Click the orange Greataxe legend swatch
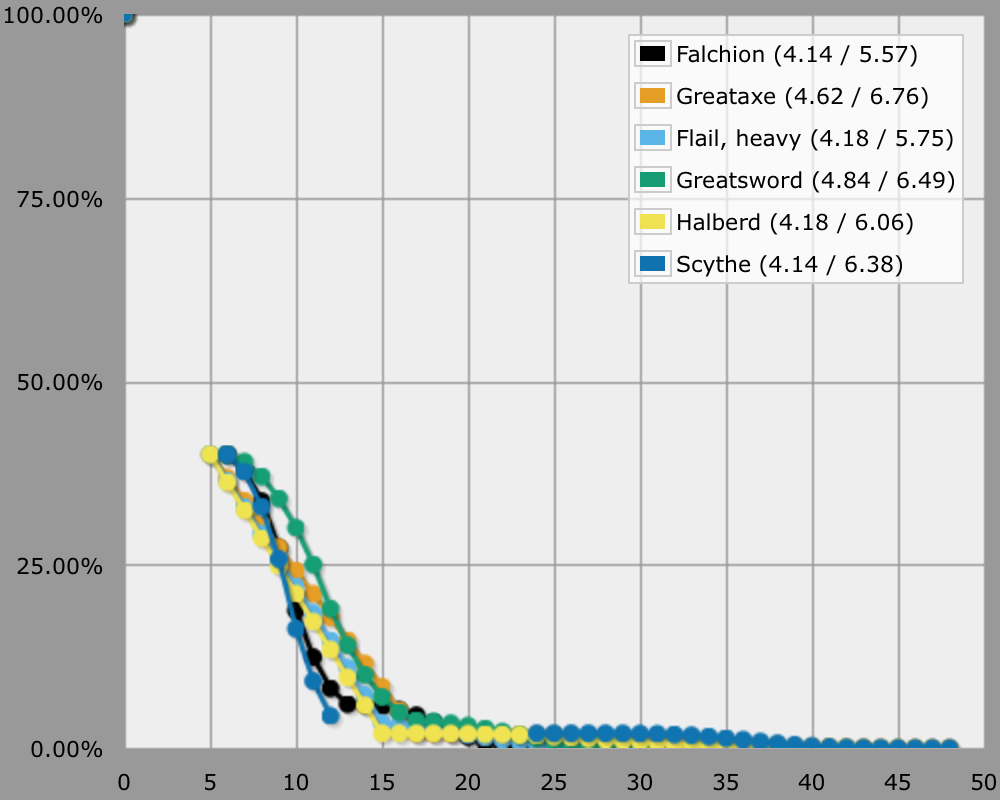 coord(653,96)
